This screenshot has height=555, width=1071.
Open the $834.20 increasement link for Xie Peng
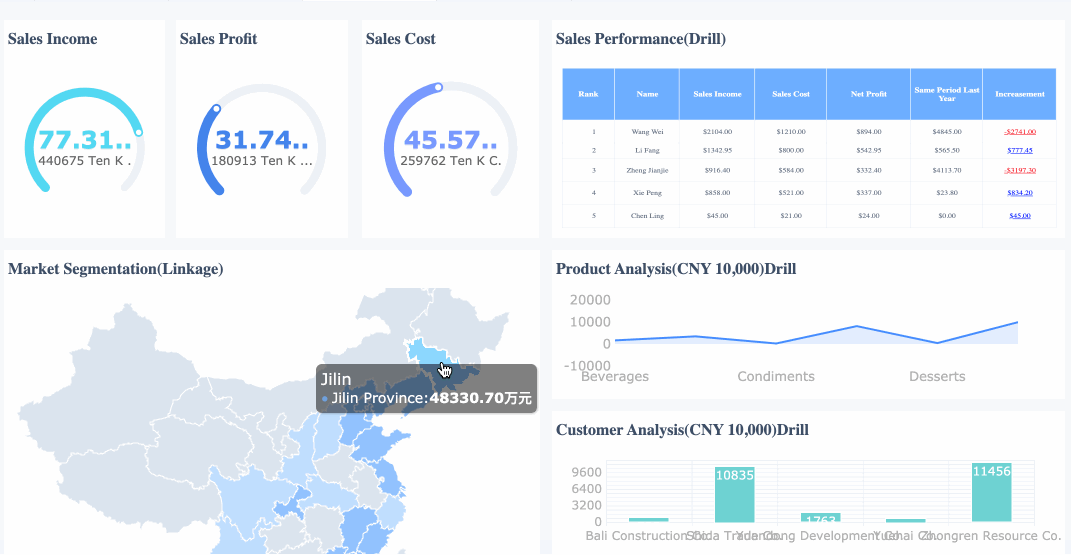[1020, 193]
